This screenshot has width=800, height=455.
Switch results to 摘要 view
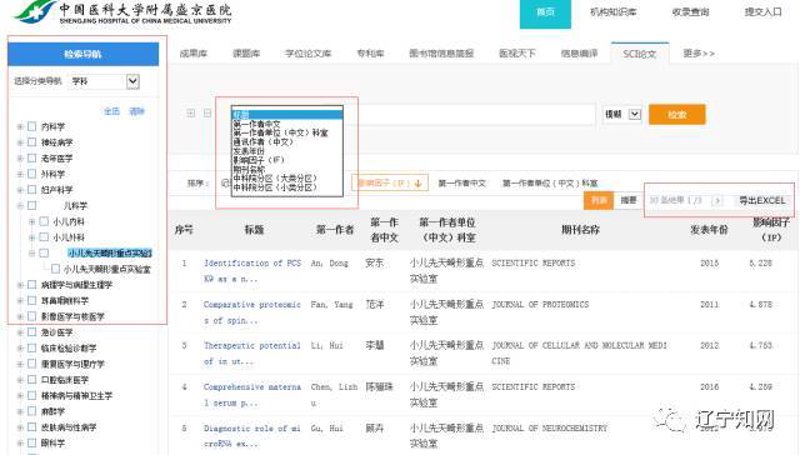[628, 200]
